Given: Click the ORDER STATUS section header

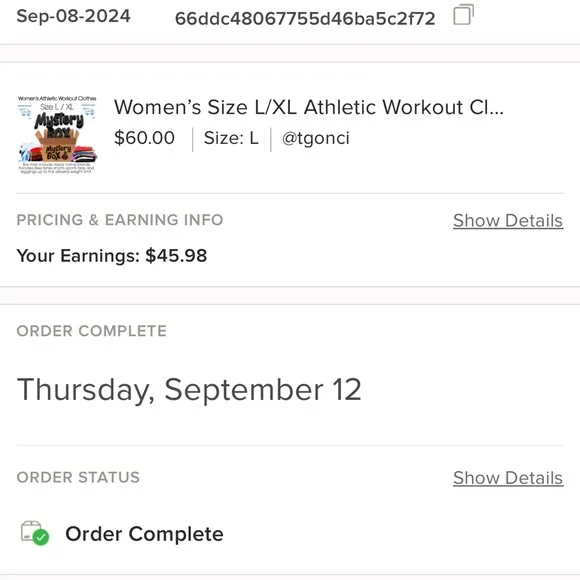Looking at the screenshot, I should 78,477.
